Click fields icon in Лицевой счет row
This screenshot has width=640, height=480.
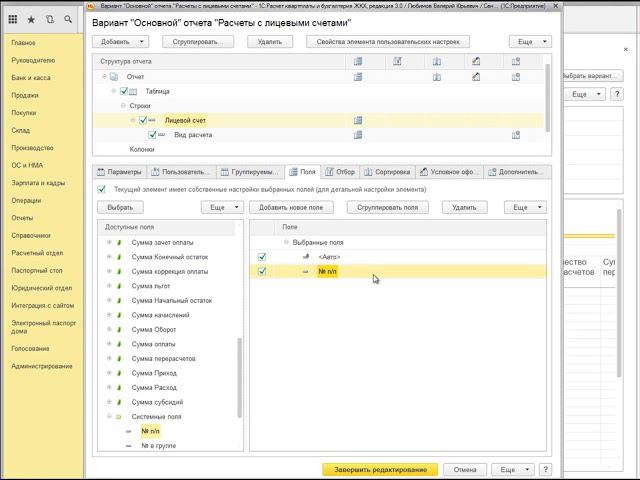(358, 120)
